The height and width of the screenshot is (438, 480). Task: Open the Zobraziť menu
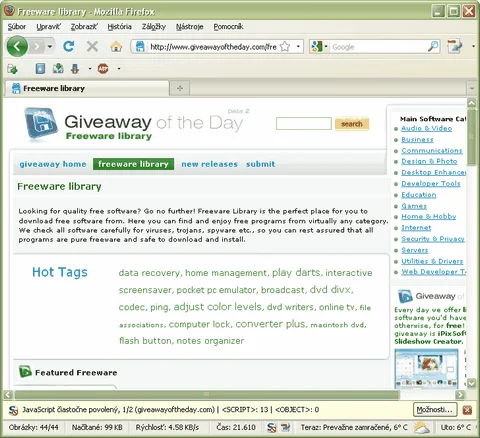click(84, 27)
